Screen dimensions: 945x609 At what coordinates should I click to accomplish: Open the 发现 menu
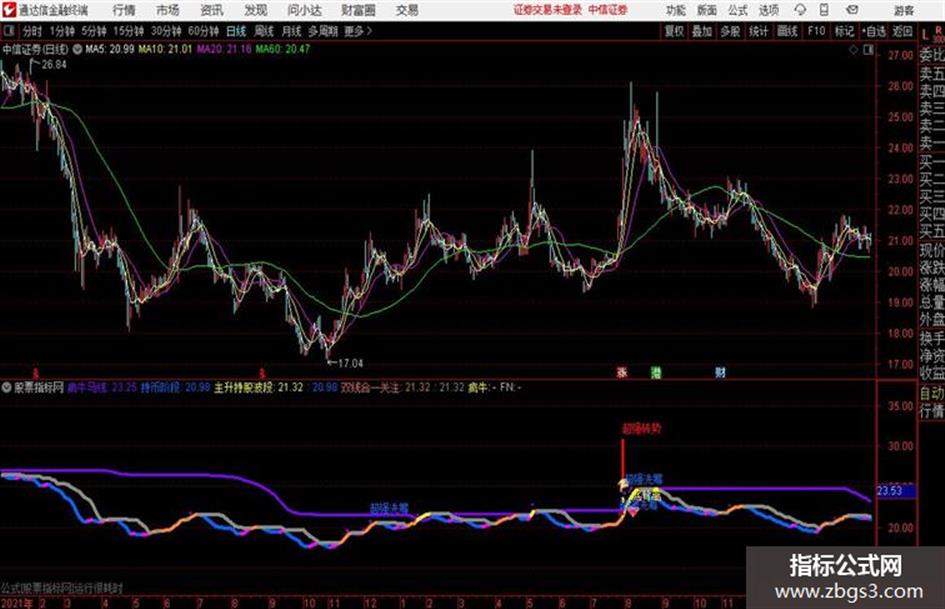(256, 10)
